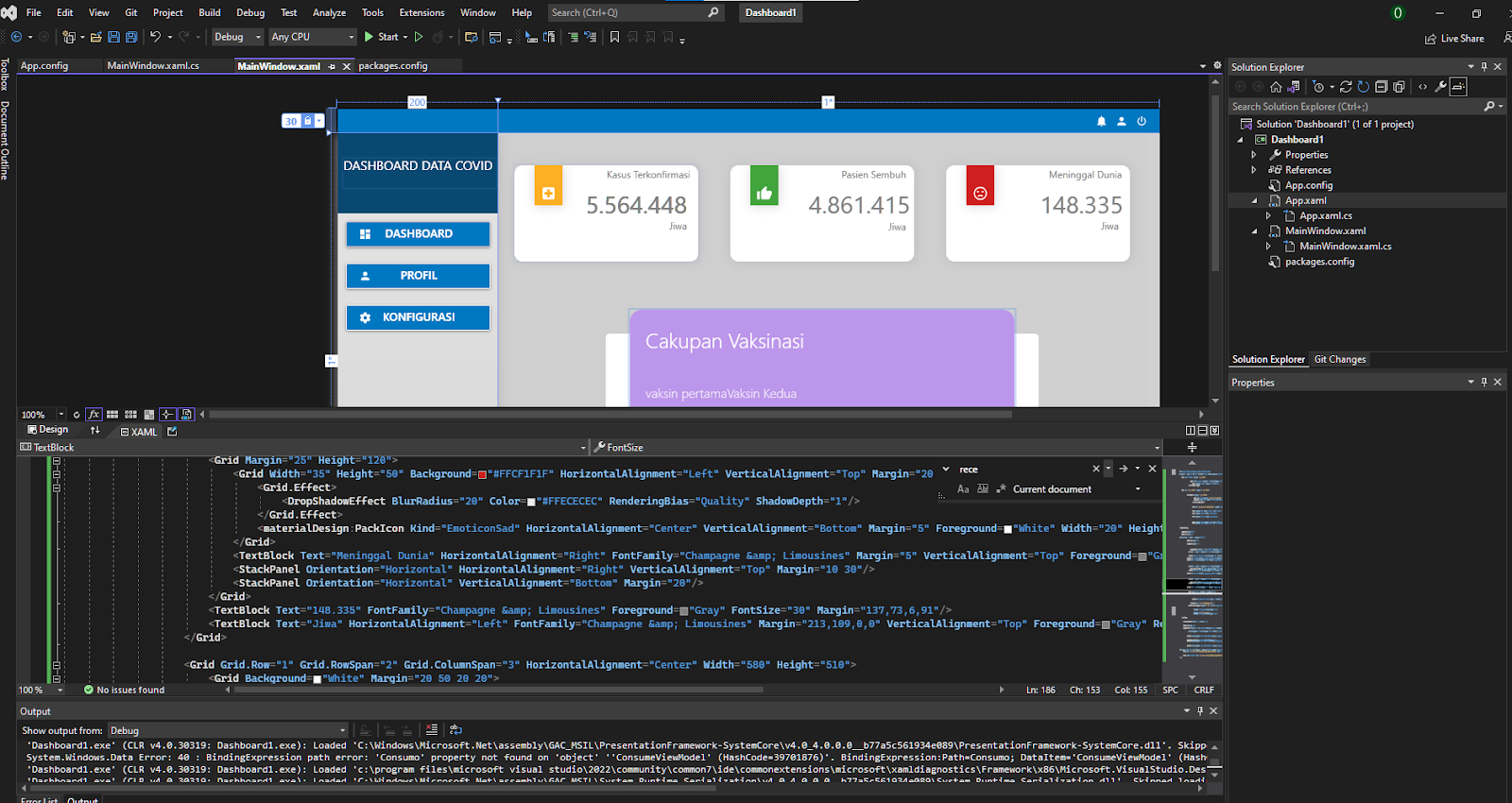Switch views icon in Solution Explorer
Screen dimensions: 1512x803
pyautogui.click(x=1294, y=87)
